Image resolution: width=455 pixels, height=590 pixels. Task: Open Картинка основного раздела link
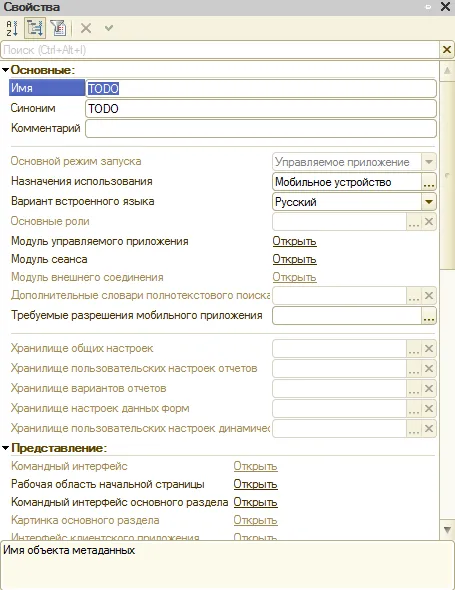[x=256, y=520]
